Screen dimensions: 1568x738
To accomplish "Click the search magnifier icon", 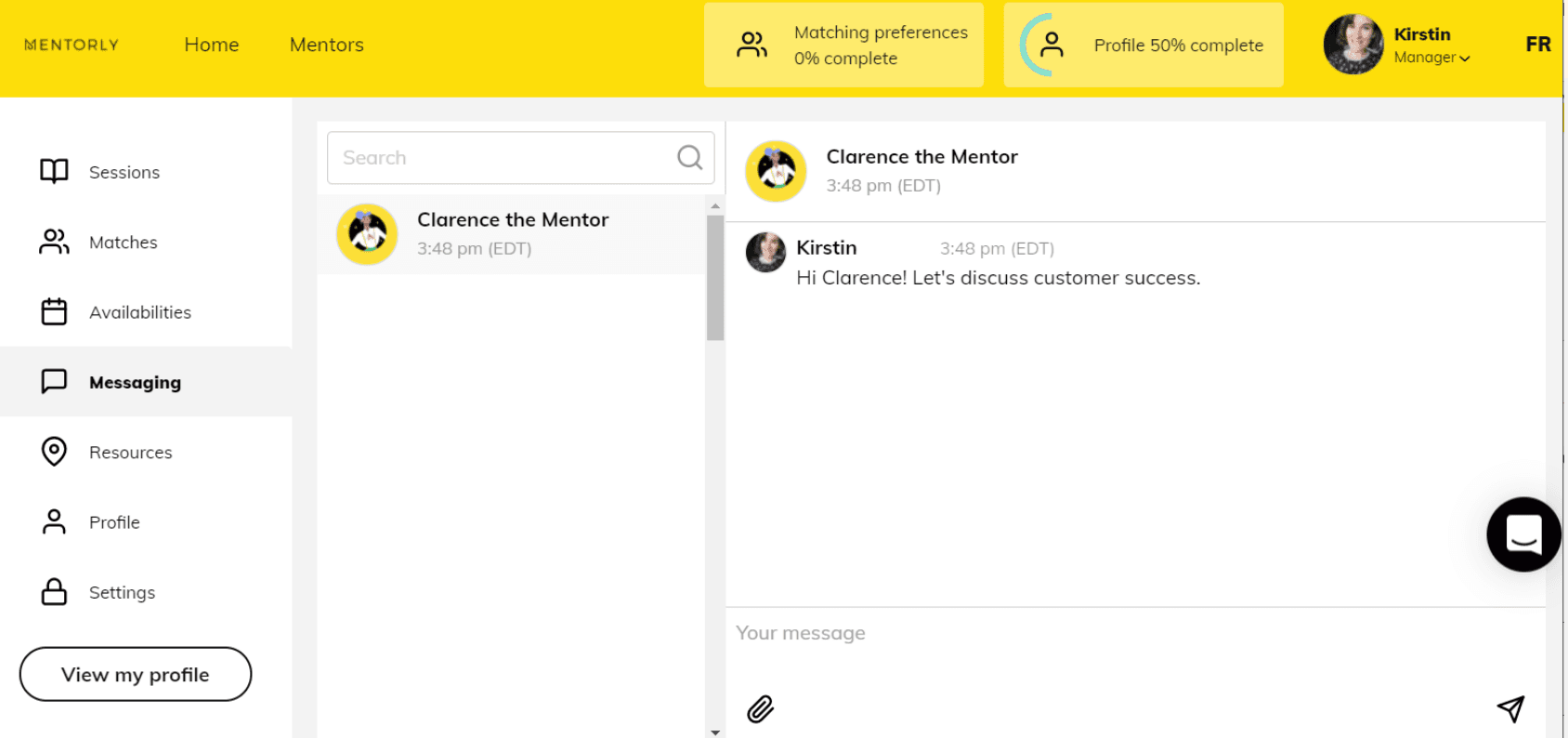I will [x=689, y=158].
